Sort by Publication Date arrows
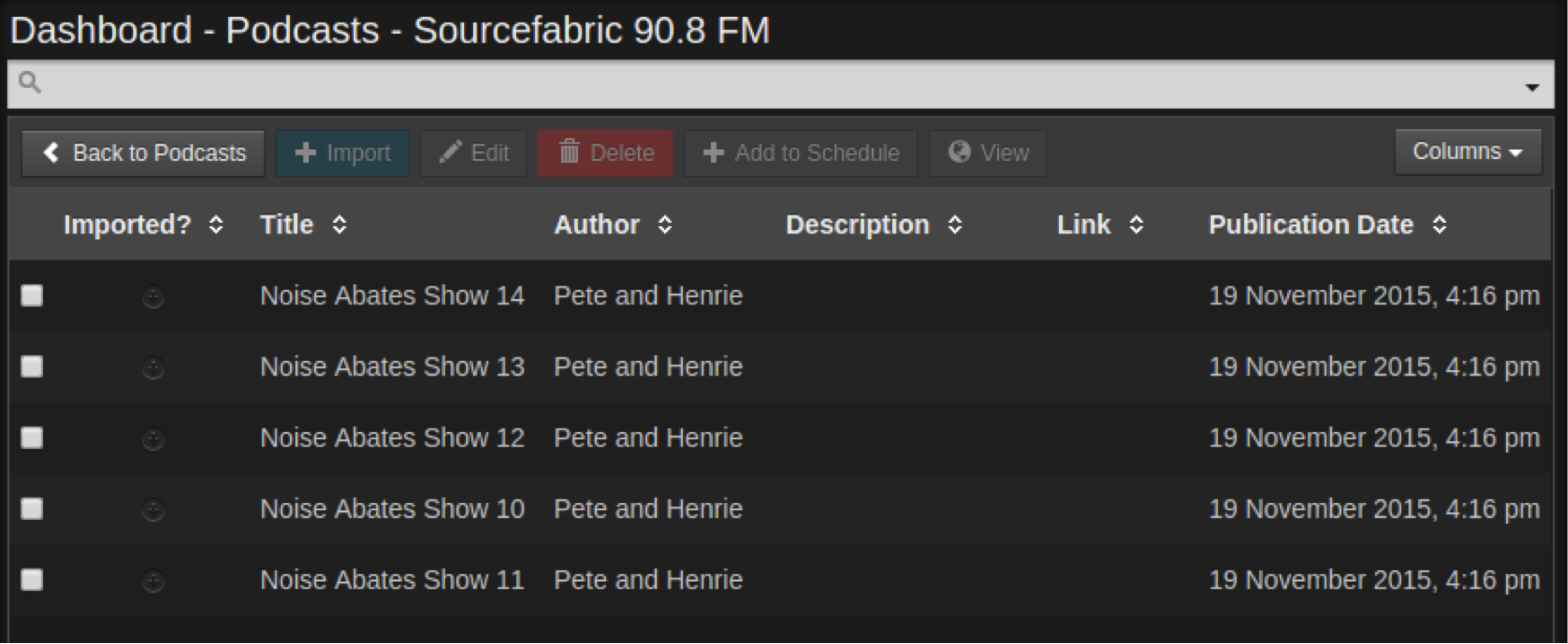 pos(1439,225)
